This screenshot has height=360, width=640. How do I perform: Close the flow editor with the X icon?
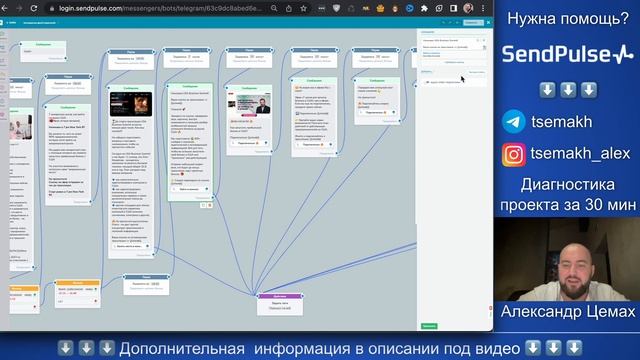pyautogui.click(x=488, y=22)
